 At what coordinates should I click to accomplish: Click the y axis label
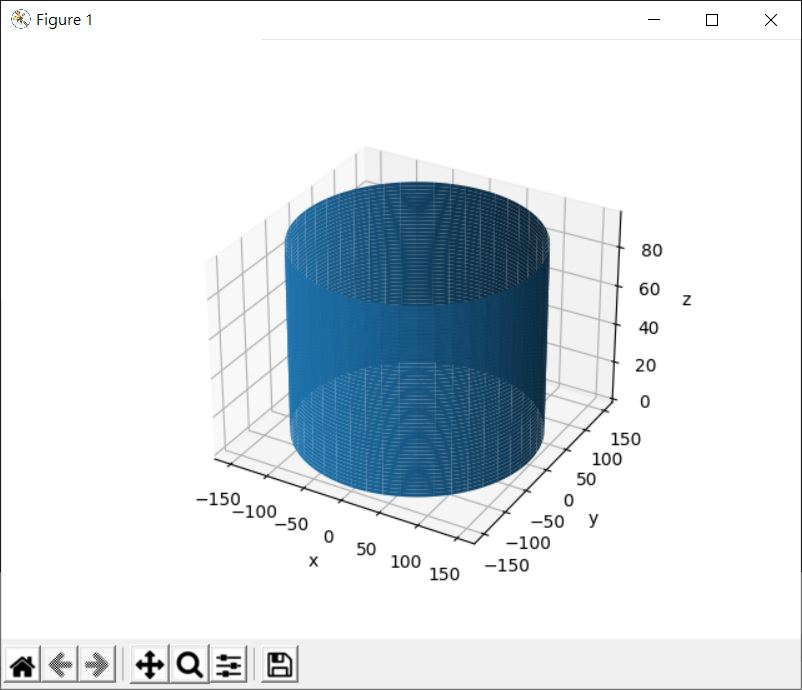tap(593, 518)
